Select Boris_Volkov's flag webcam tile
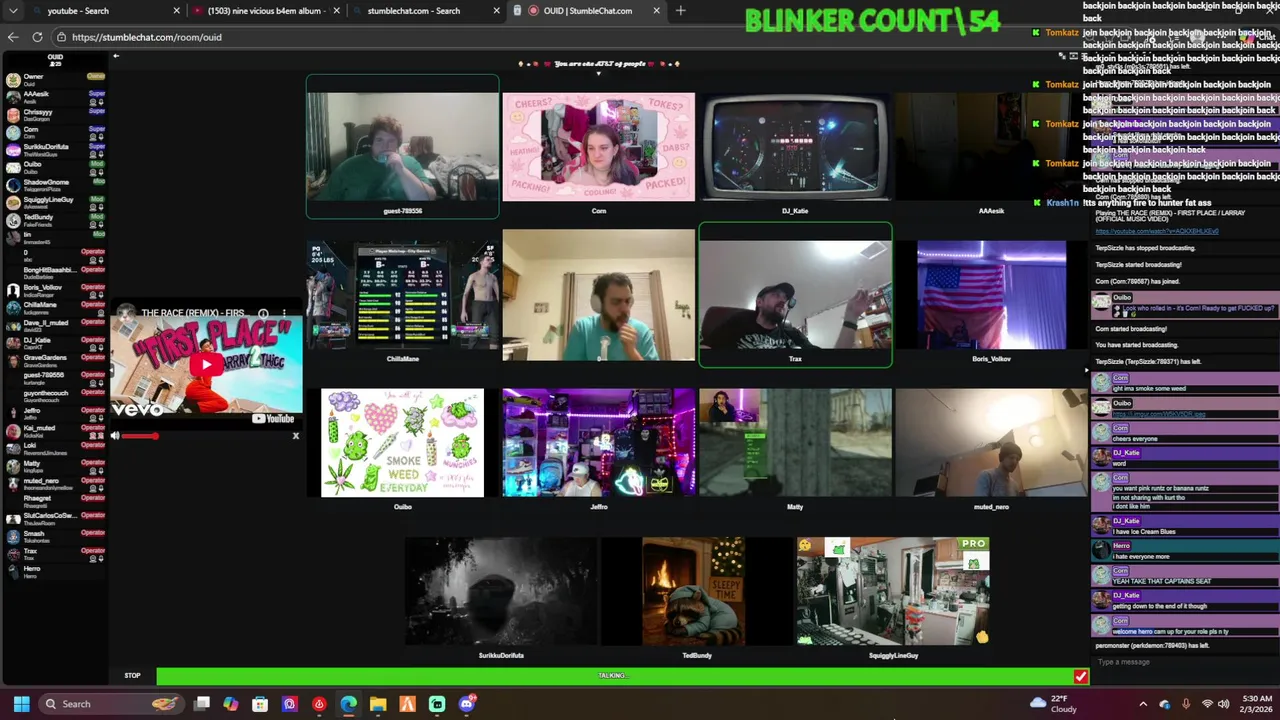This screenshot has height=720, width=1280. click(x=991, y=295)
